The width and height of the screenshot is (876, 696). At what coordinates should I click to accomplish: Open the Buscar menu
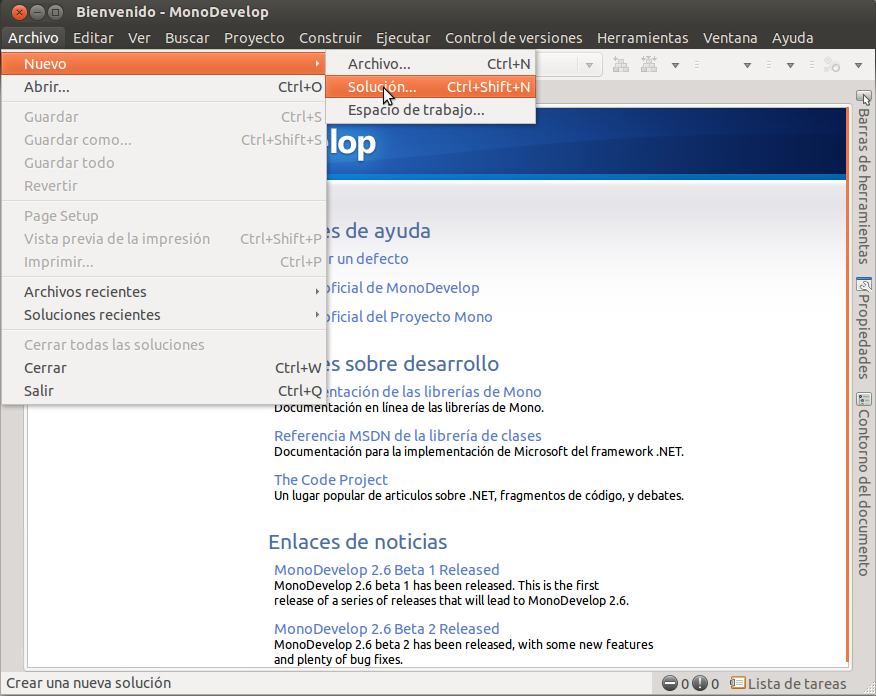coord(187,38)
